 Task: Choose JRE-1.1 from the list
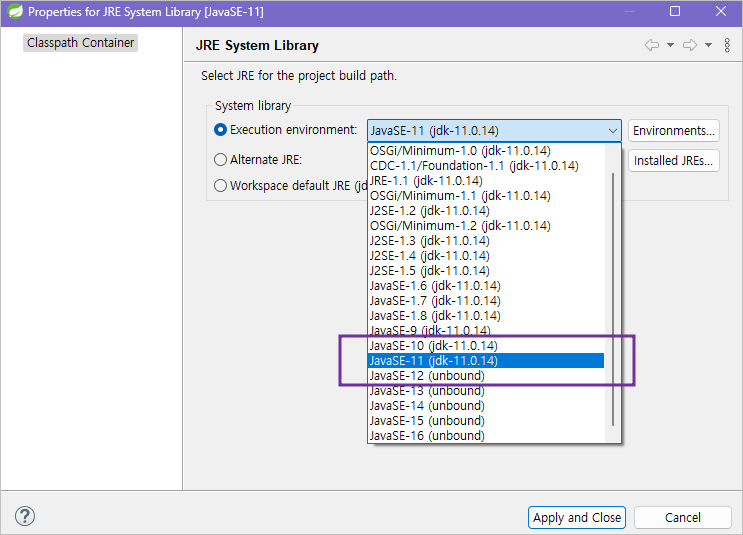click(x=486, y=181)
